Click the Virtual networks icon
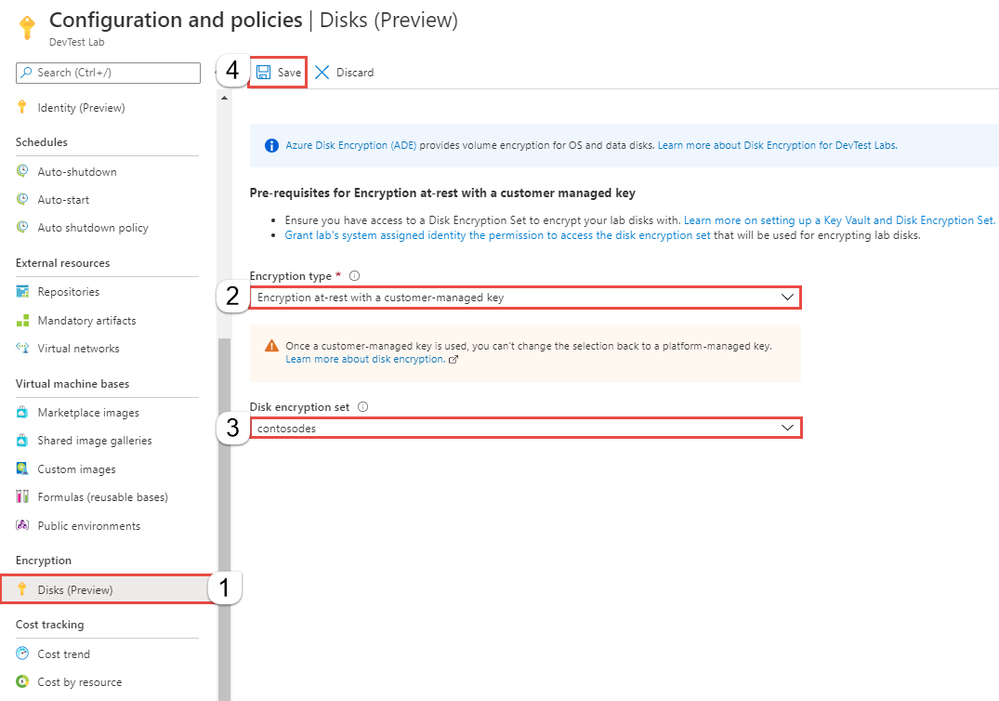This screenshot has width=999, height=701. tap(22, 348)
